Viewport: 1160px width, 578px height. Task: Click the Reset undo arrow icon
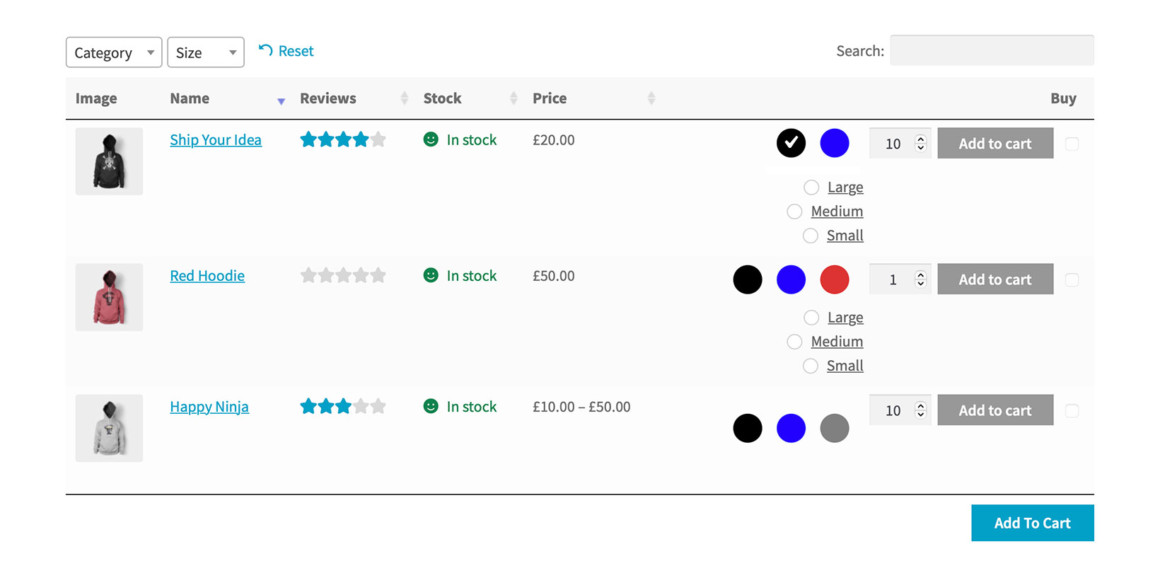click(x=266, y=50)
